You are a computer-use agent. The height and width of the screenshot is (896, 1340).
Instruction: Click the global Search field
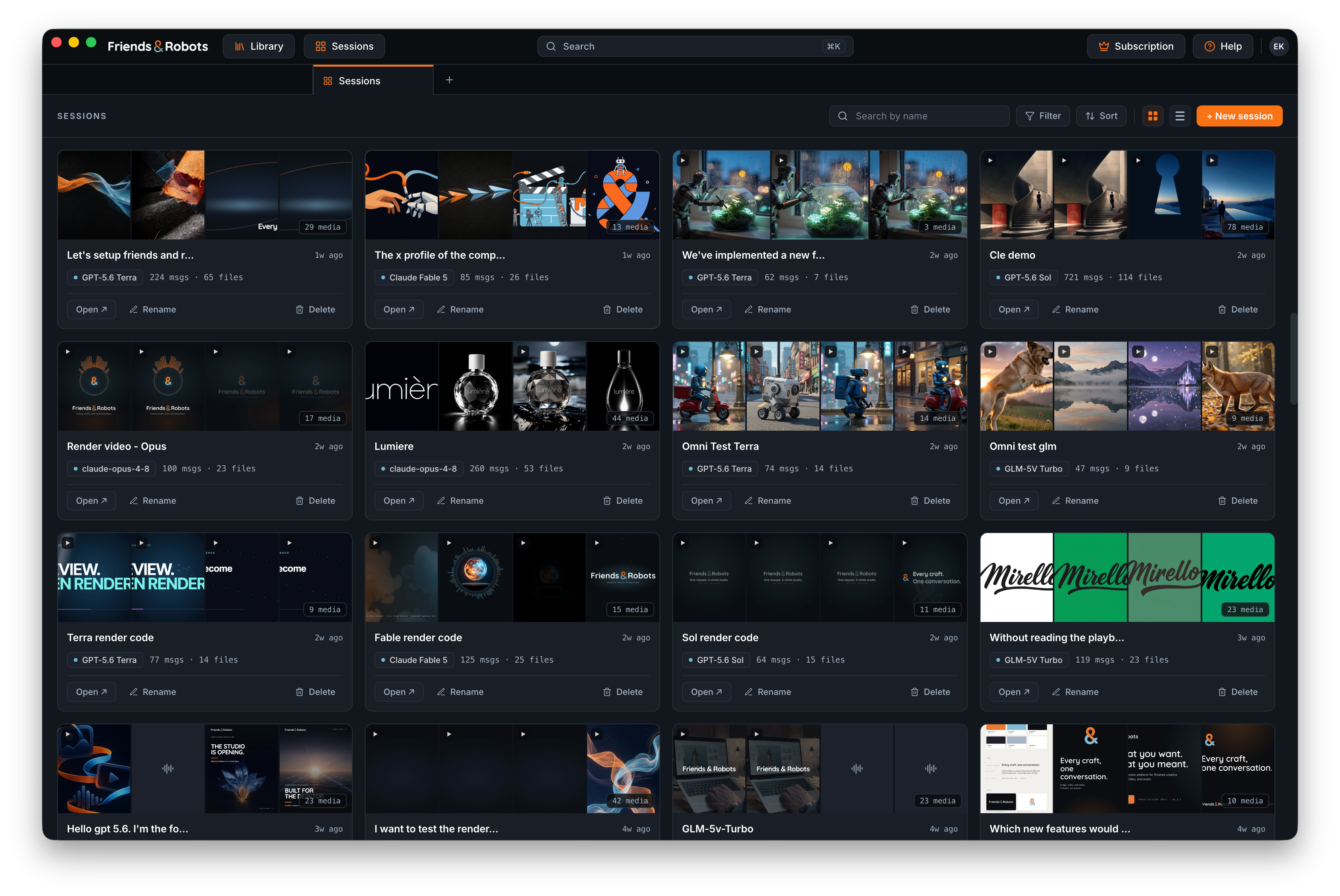[x=694, y=46]
